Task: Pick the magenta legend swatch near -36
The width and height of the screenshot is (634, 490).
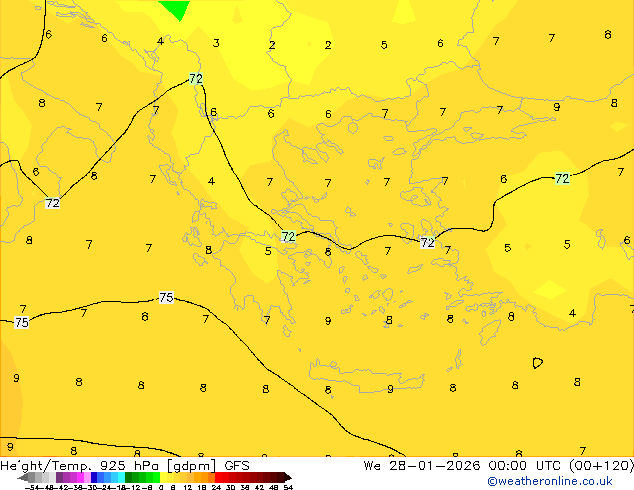Action: [80, 477]
